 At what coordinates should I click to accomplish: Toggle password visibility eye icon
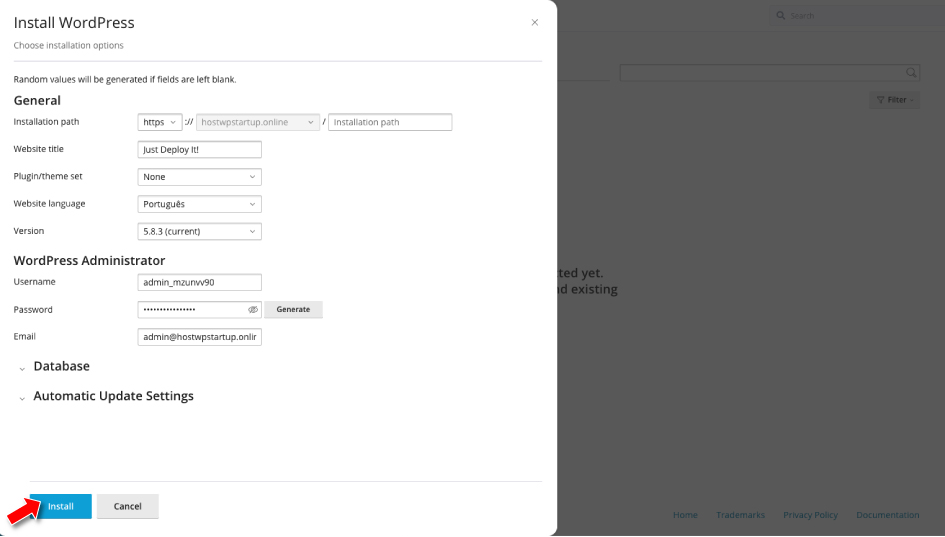coord(253,310)
